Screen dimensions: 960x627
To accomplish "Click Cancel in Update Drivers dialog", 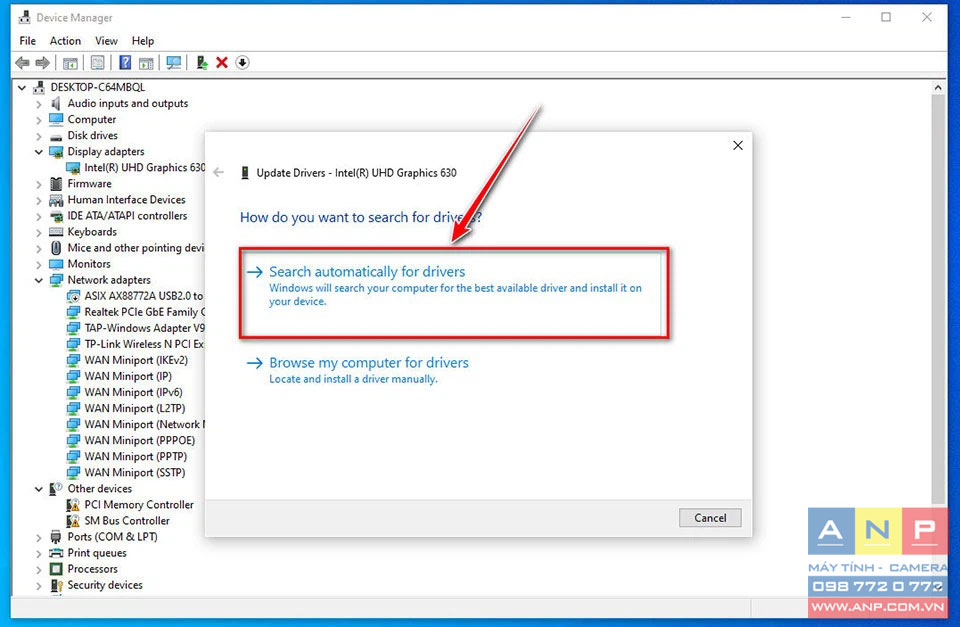I will click(710, 518).
